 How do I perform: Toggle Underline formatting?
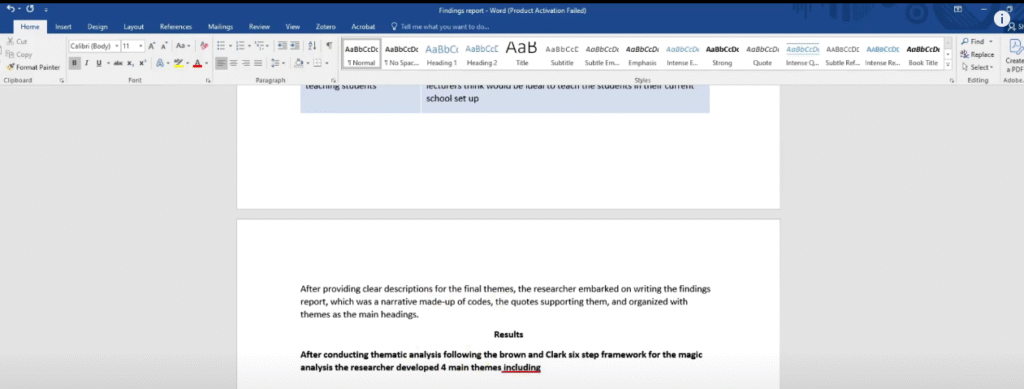click(x=99, y=63)
